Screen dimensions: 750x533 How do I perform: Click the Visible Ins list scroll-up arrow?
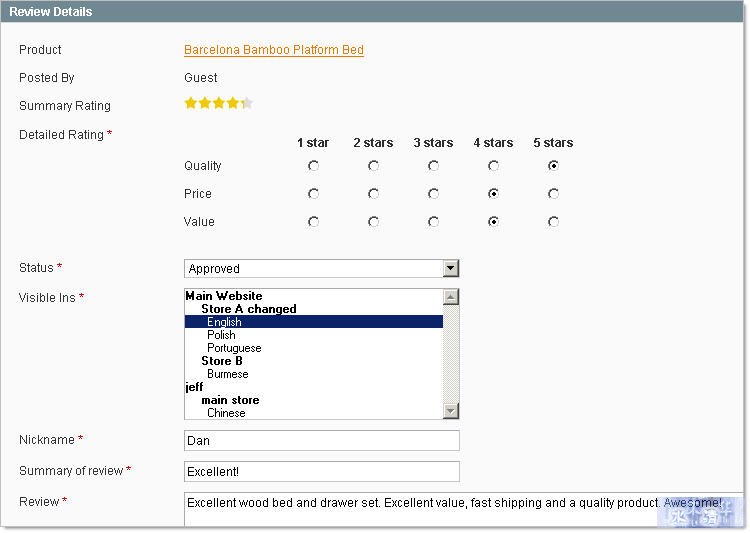click(451, 297)
